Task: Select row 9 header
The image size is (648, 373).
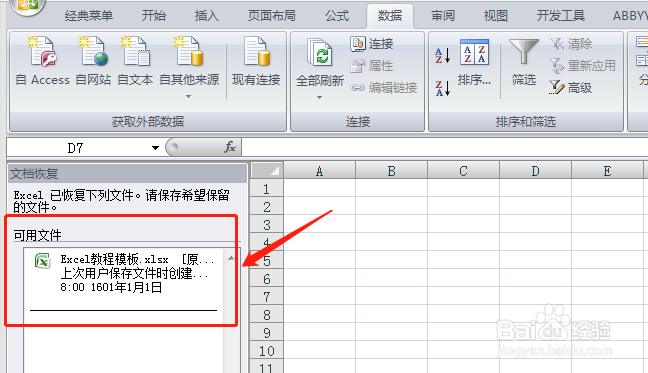Action: pos(267,333)
